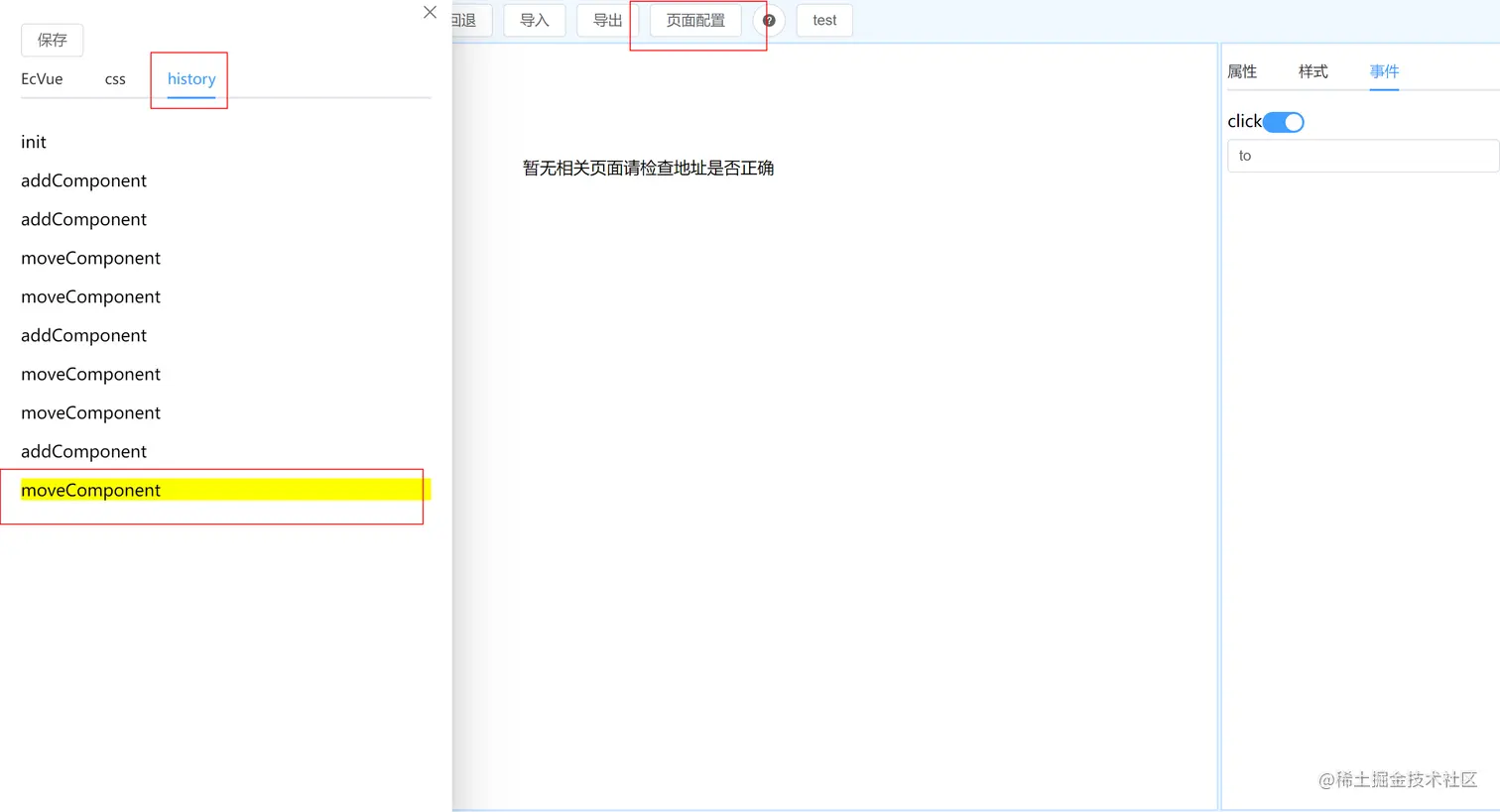1500x812 pixels.
Task: Click the 导入 (Import) button
Action: point(534,20)
